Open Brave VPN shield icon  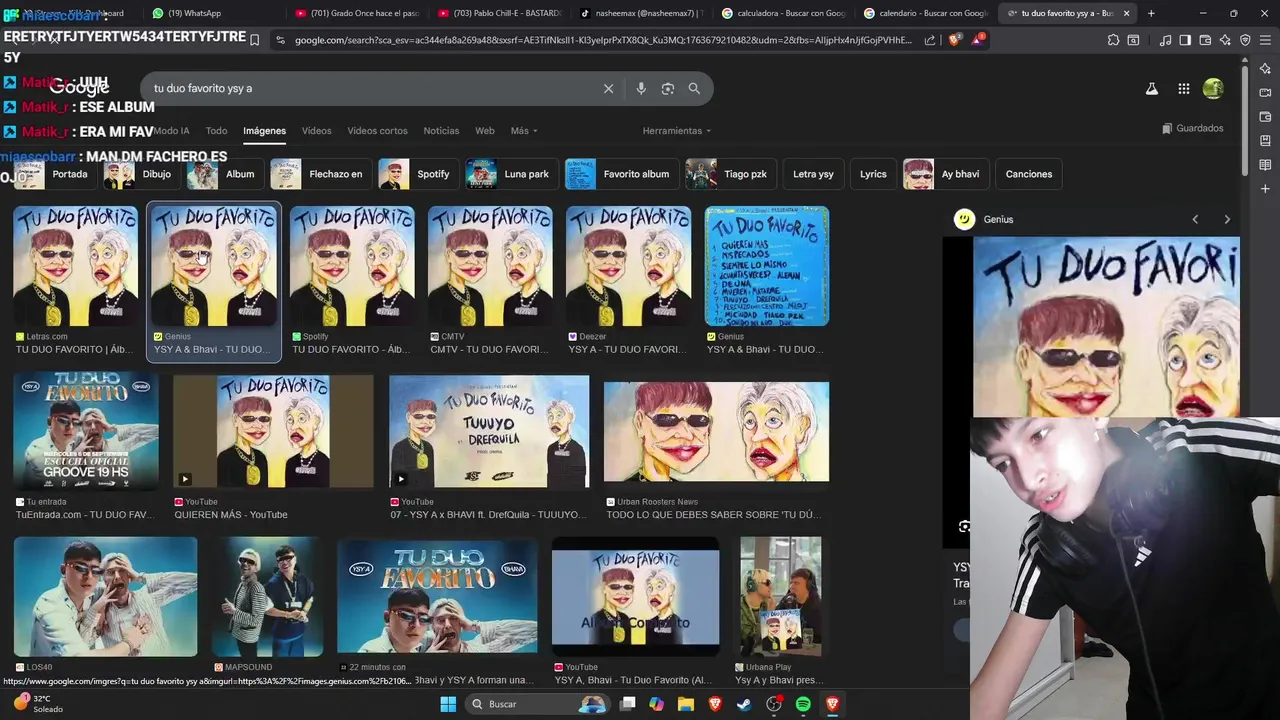[1245, 40]
